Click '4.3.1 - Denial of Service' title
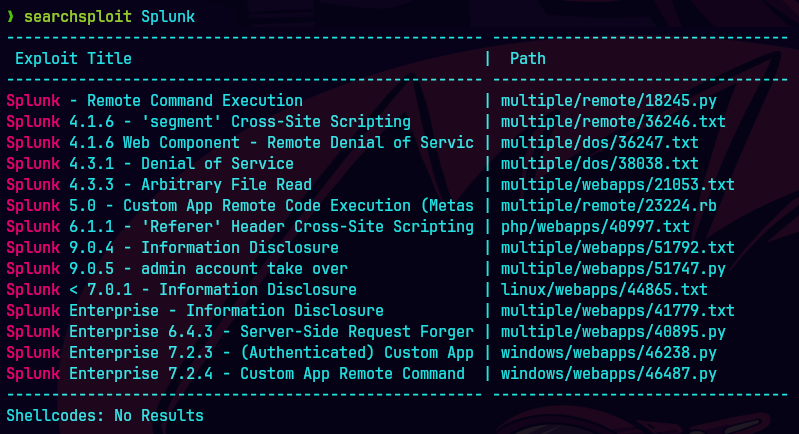Viewport: 799px width, 434px height. pos(181,163)
